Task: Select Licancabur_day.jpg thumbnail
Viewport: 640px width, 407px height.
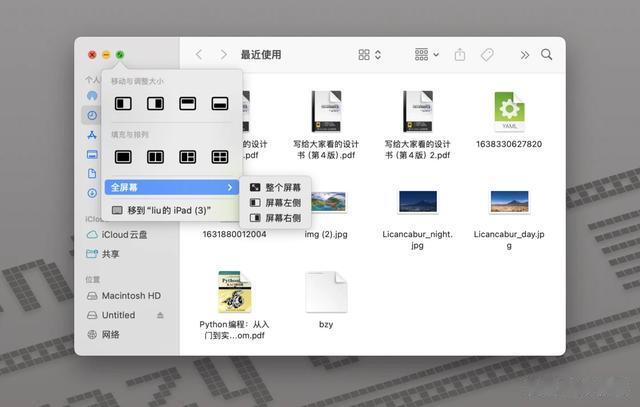Action: (509, 202)
